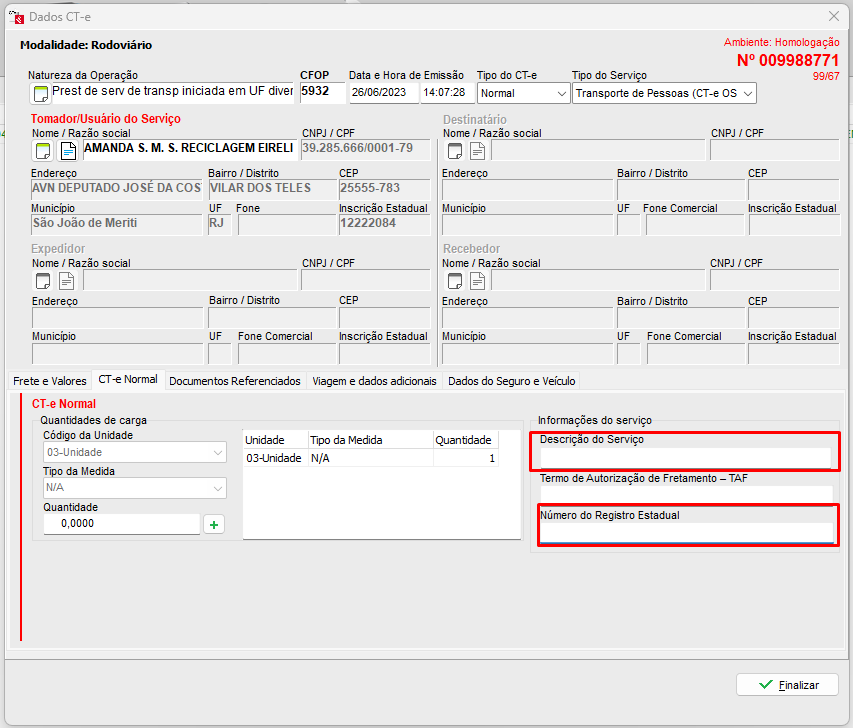This screenshot has height=728, width=853.
Task: Click the Destinatário document icon
Action: (478, 151)
